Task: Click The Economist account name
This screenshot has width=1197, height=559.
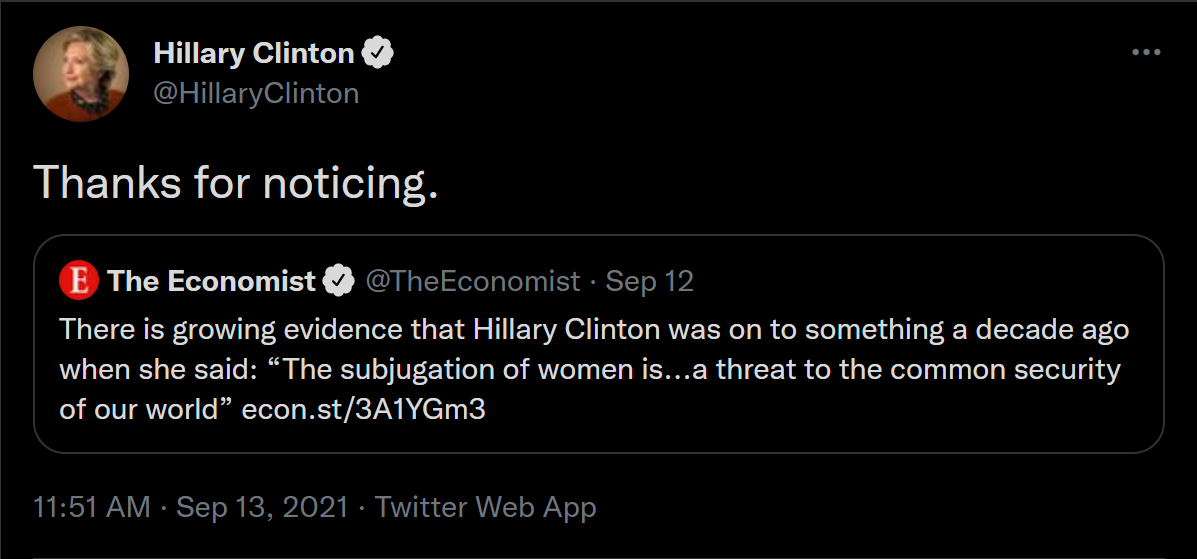Action: click(x=212, y=282)
